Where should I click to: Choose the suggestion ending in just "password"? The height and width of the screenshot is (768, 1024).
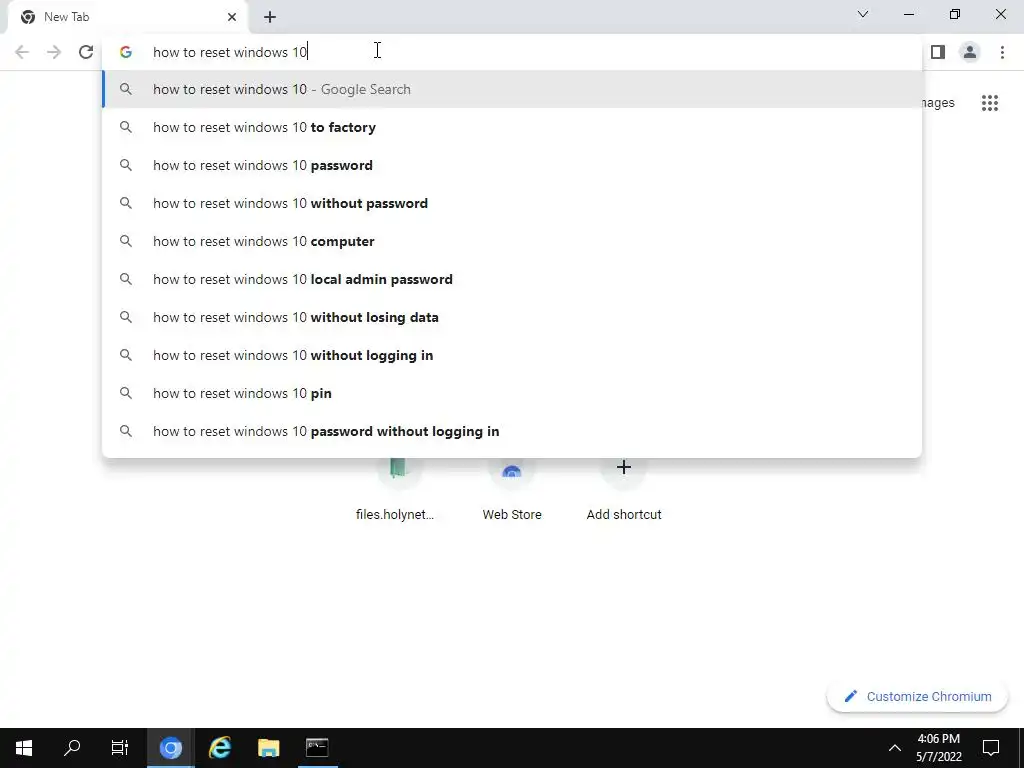pyautogui.click(x=513, y=165)
